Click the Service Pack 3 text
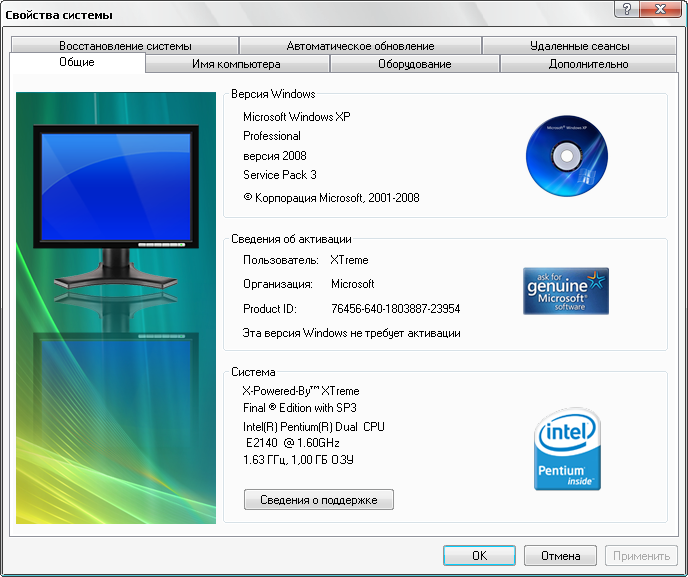 (280, 175)
